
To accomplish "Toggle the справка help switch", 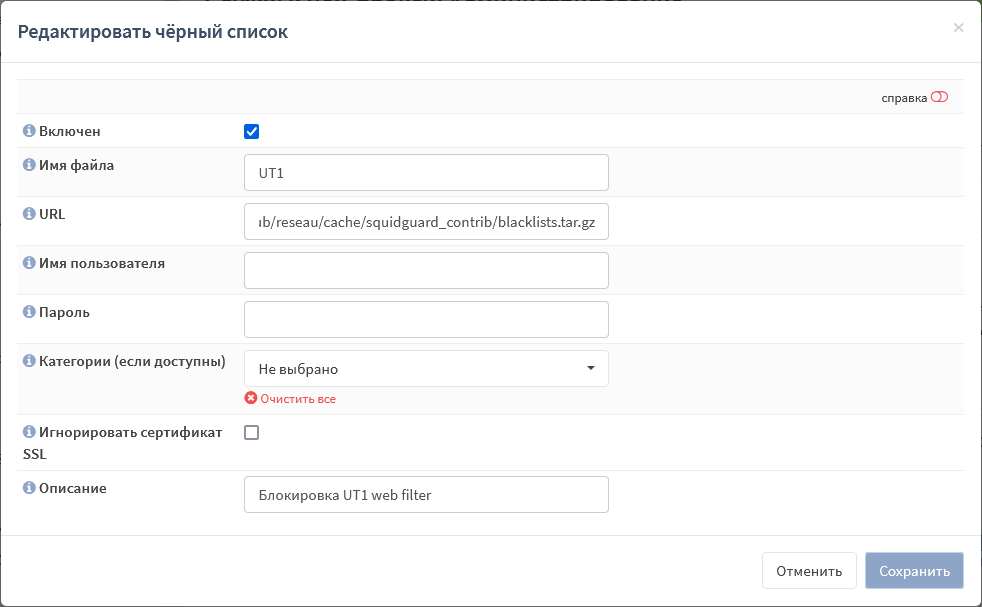I will click(939, 97).
